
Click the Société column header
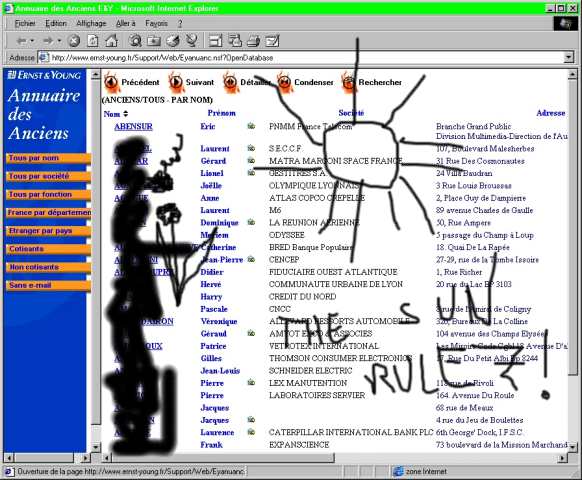pyautogui.click(x=351, y=113)
